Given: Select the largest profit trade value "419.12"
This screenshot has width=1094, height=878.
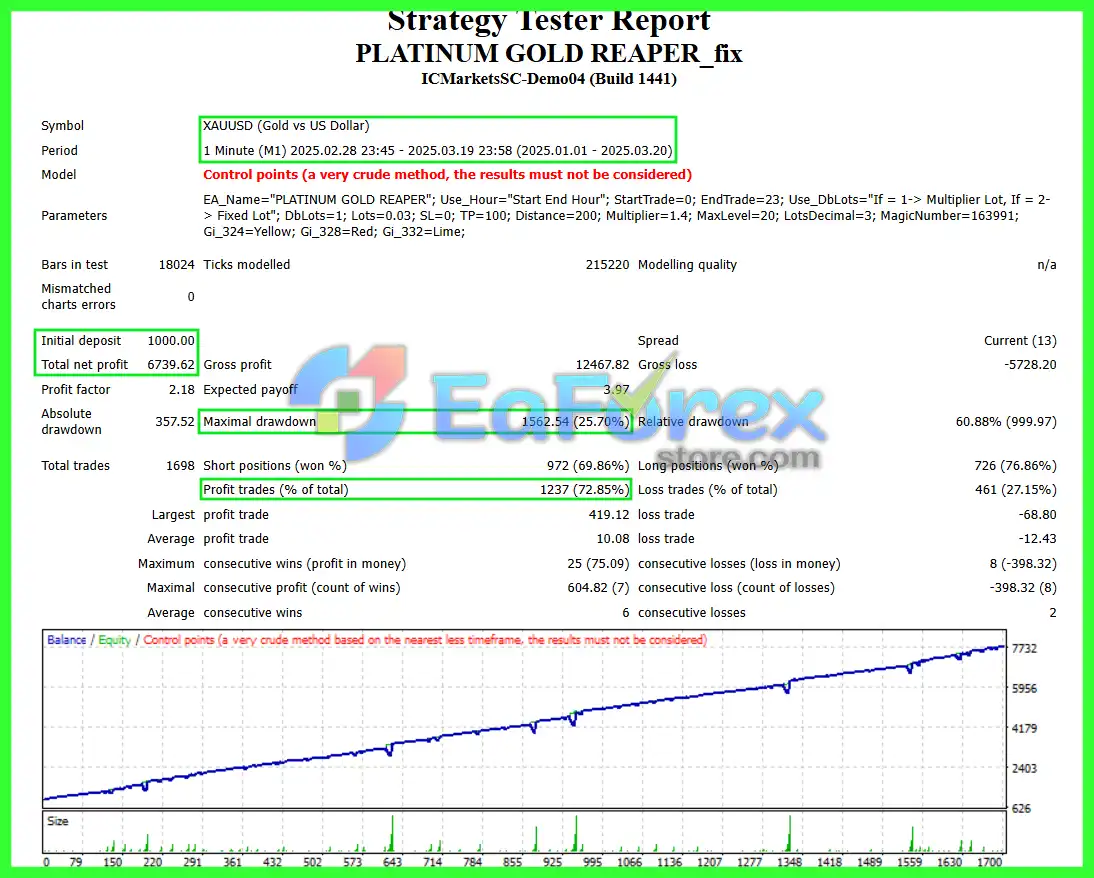Looking at the screenshot, I should tap(609, 514).
